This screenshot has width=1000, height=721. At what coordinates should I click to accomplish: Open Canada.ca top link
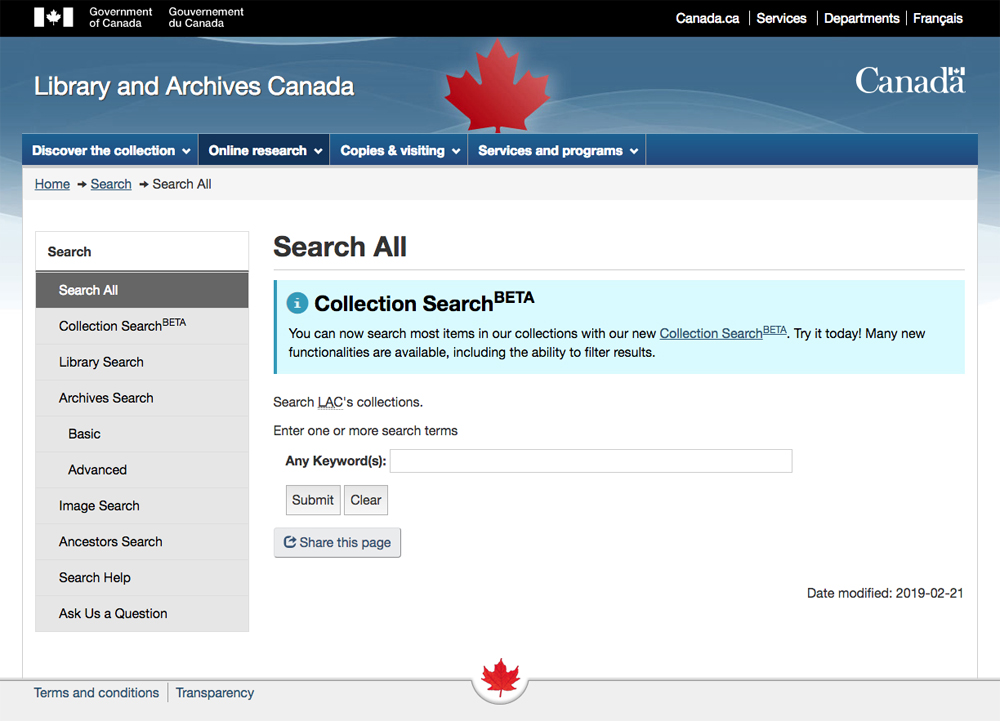pos(707,18)
